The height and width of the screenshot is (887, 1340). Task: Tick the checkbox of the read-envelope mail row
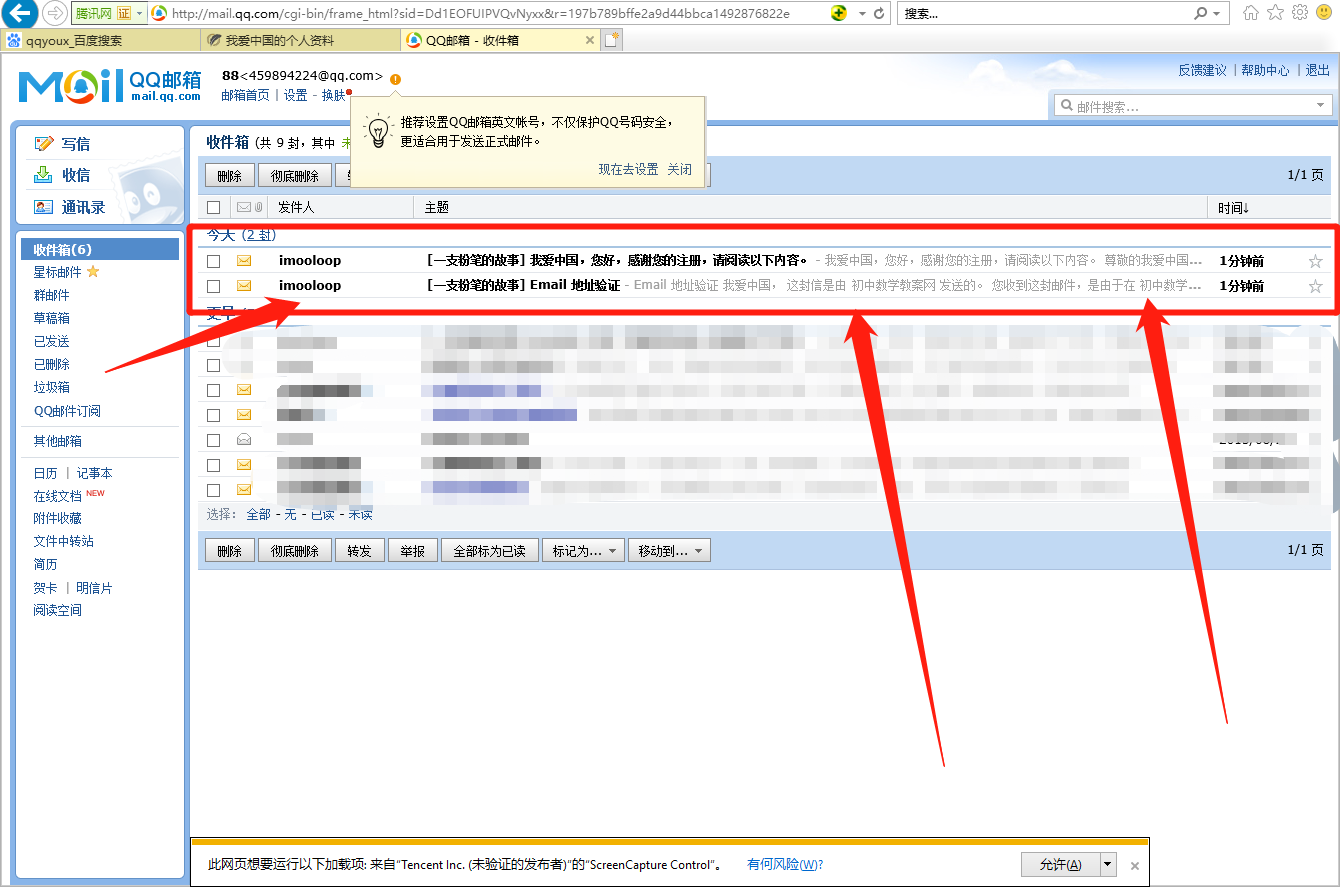[213, 440]
